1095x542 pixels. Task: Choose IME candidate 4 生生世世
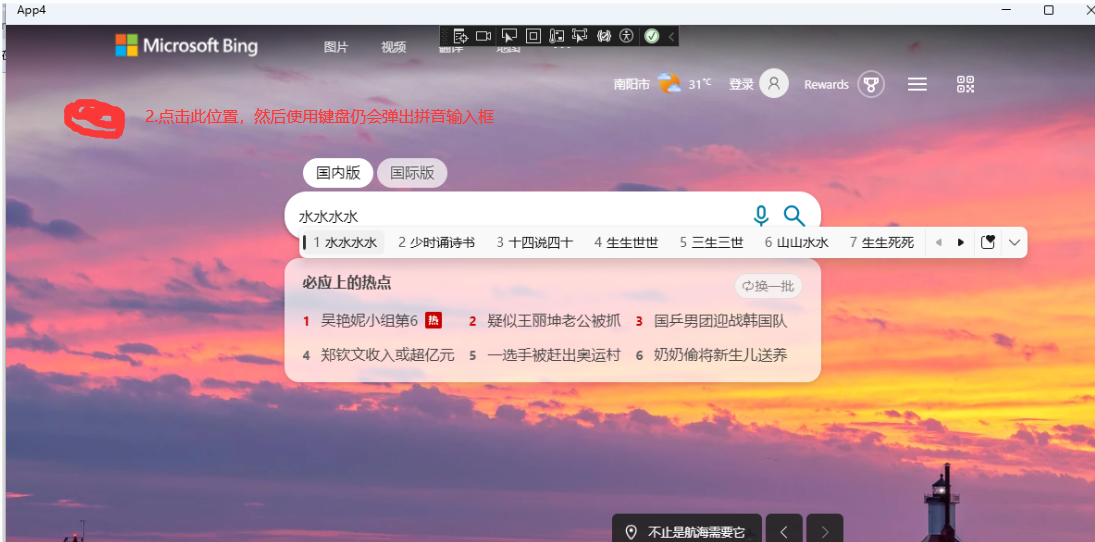(626, 243)
